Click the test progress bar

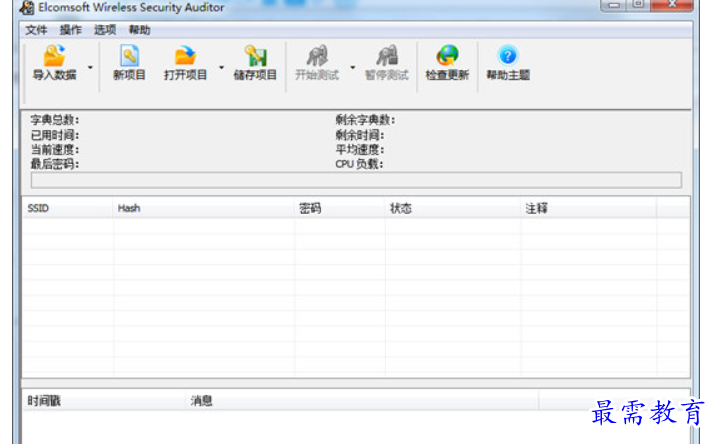point(356,180)
